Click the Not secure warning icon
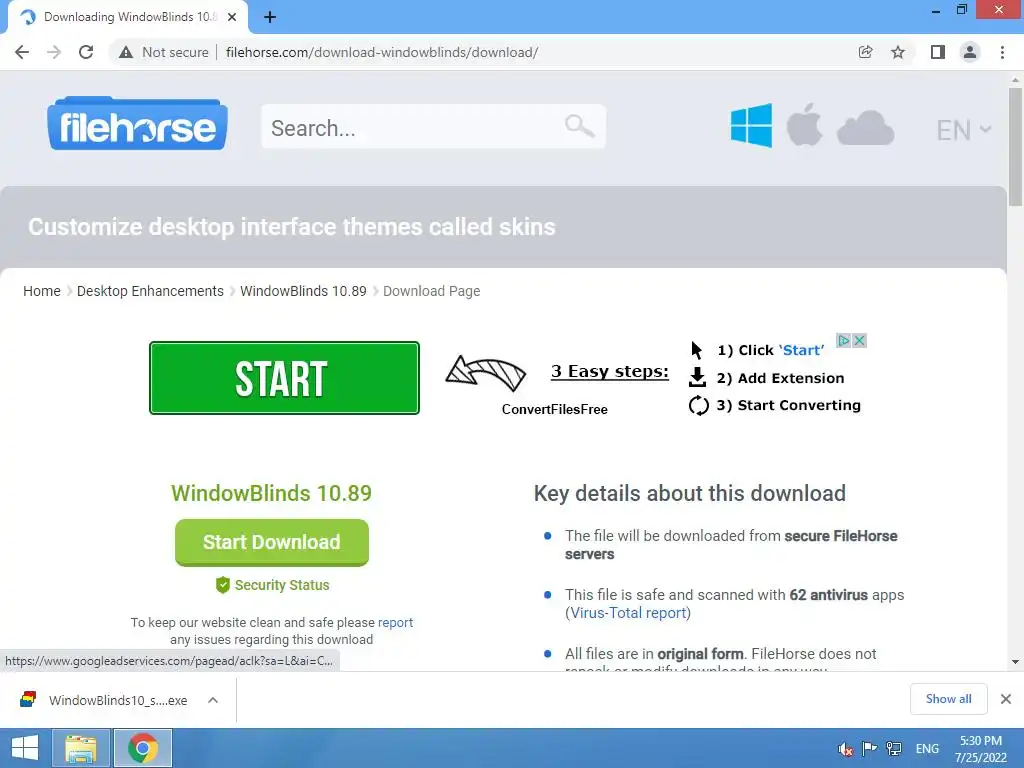This screenshot has height=768, width=1024. pos(126,52)
